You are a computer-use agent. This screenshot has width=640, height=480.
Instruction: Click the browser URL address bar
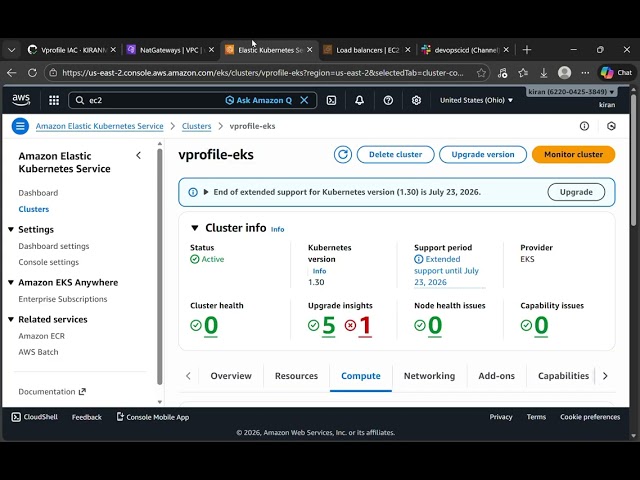pyautogui.click(x=262, y=73)
